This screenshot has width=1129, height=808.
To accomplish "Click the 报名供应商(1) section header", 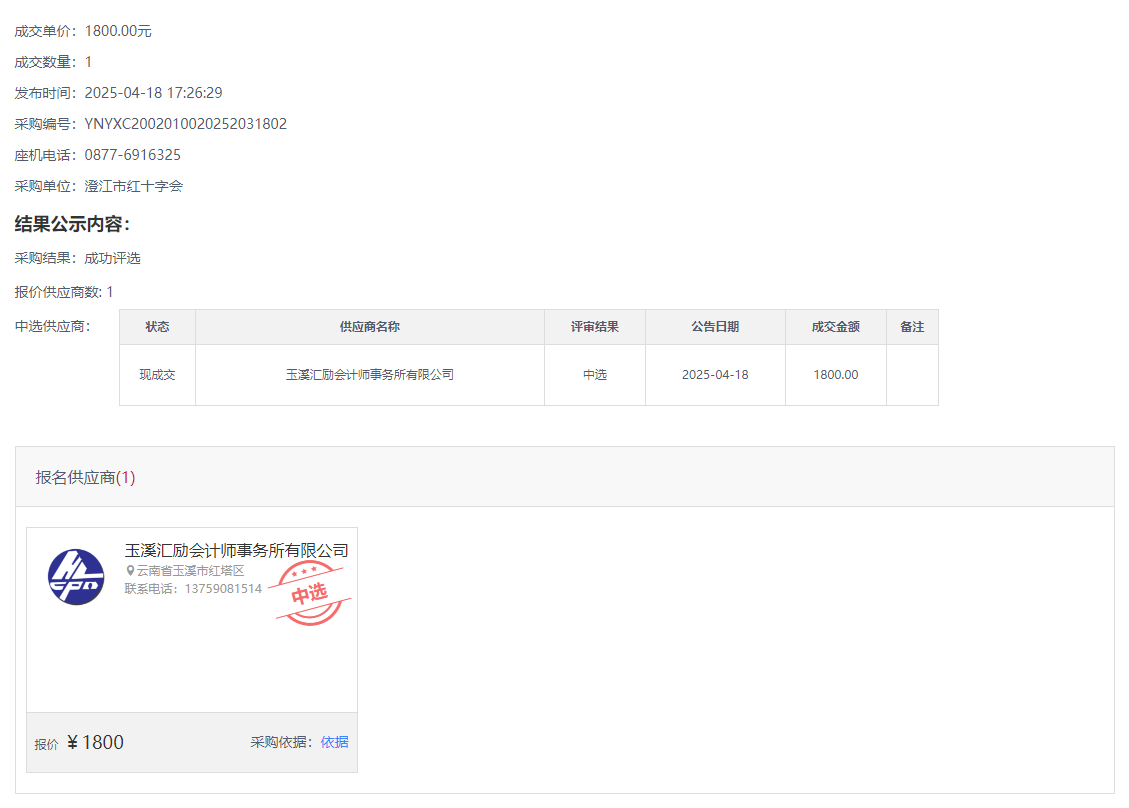I will click(85, 478).
